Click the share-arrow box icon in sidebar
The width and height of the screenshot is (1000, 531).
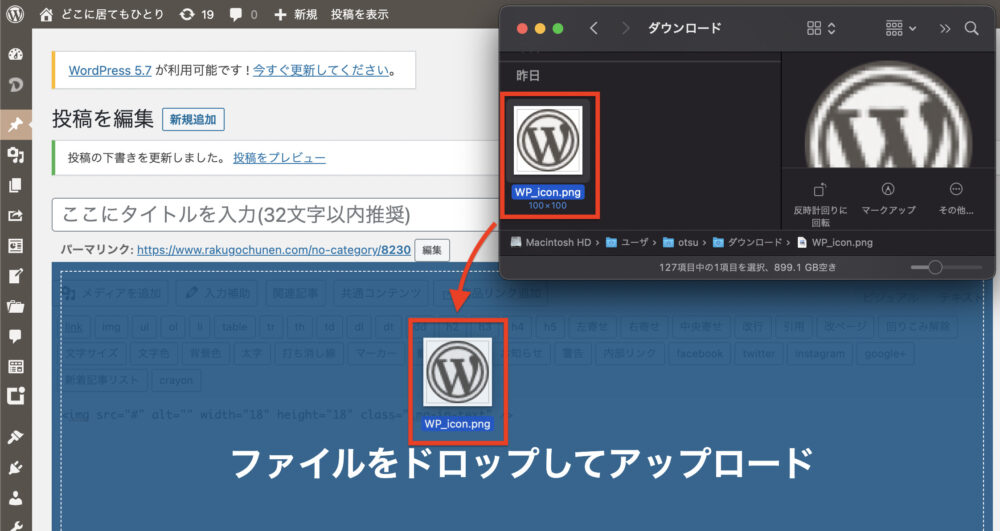[x=15, y=215]
